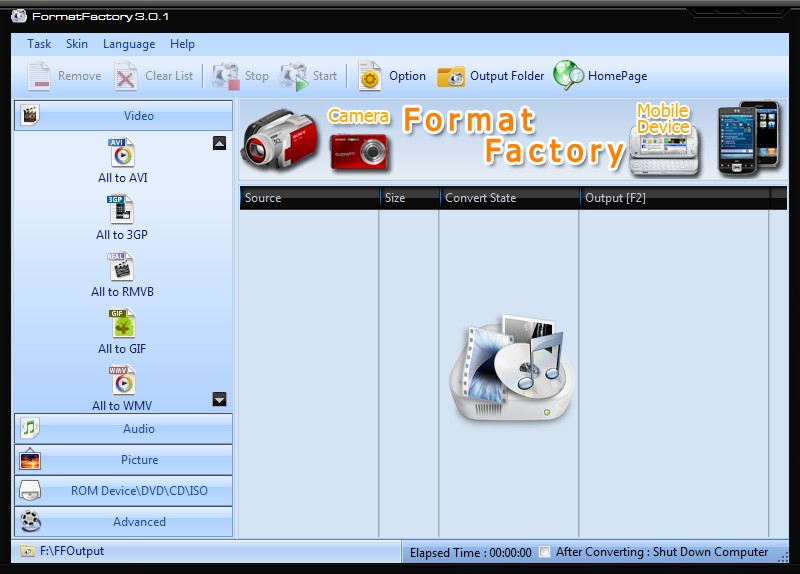Click the video list scroll up arrow

point(219,143)
